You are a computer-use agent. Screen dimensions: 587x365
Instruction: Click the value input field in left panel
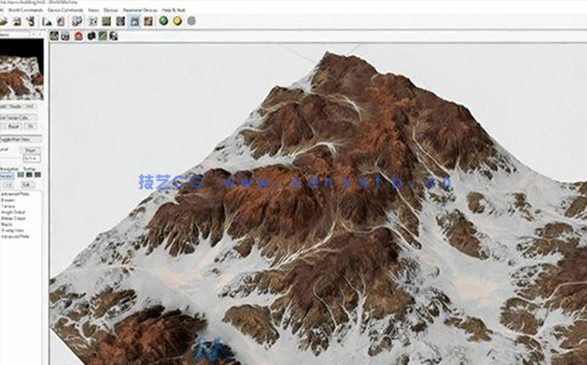31,158
